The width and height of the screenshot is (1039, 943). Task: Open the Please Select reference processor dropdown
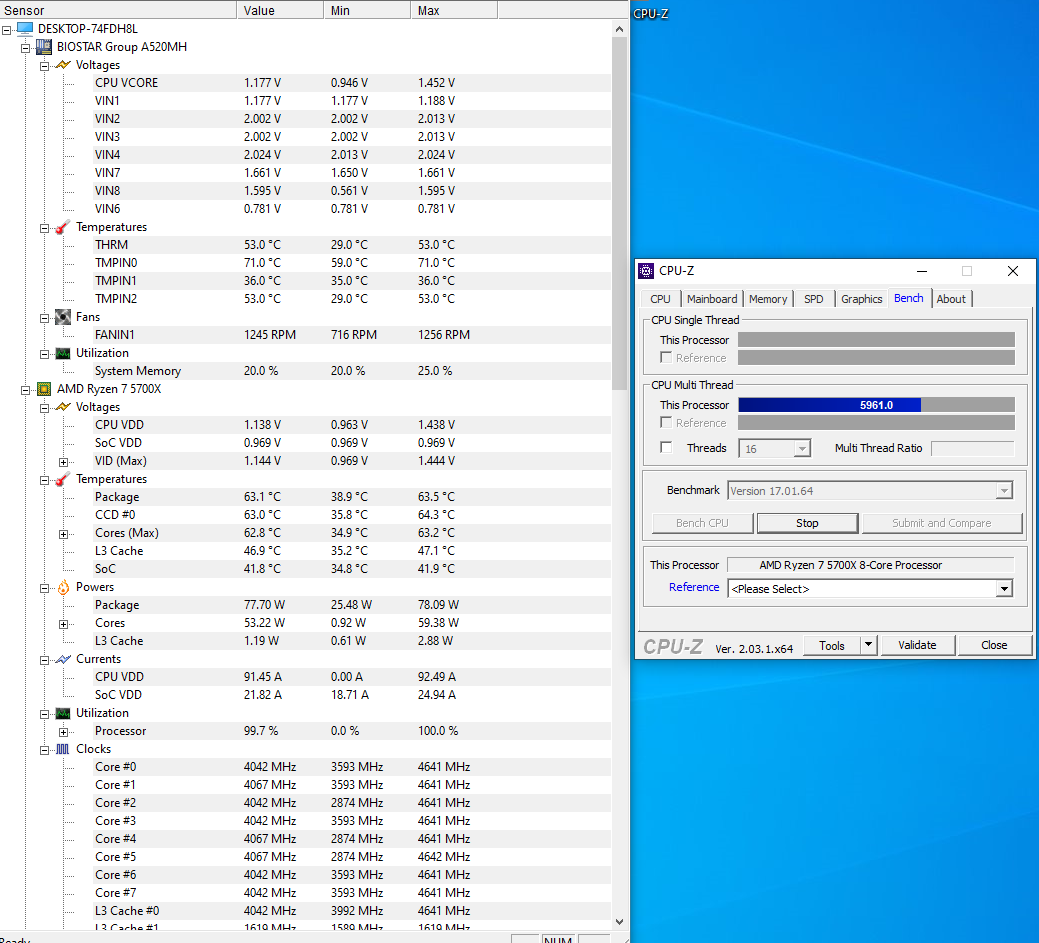click(x=1005, y=588)
